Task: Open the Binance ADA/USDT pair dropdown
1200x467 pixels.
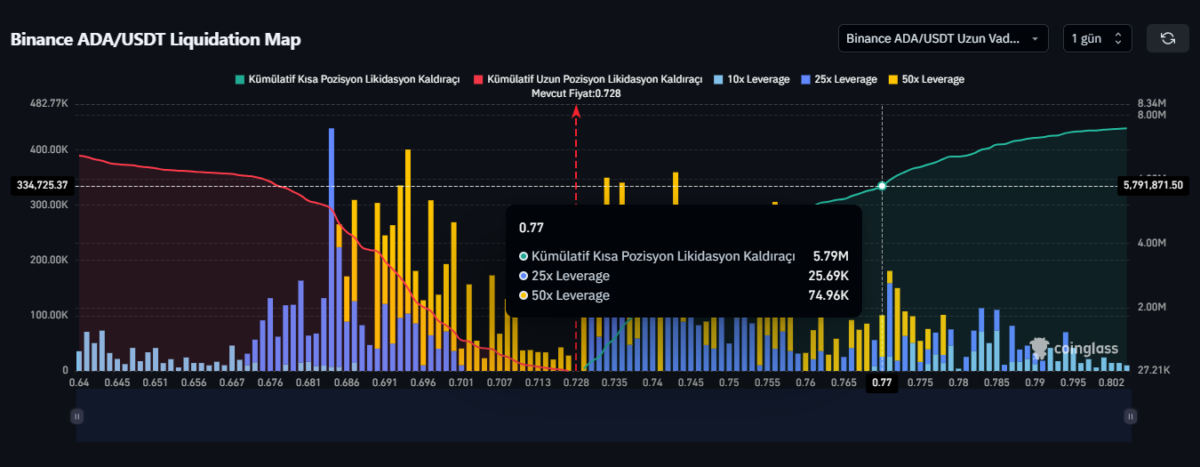Action: pos(943,38)
